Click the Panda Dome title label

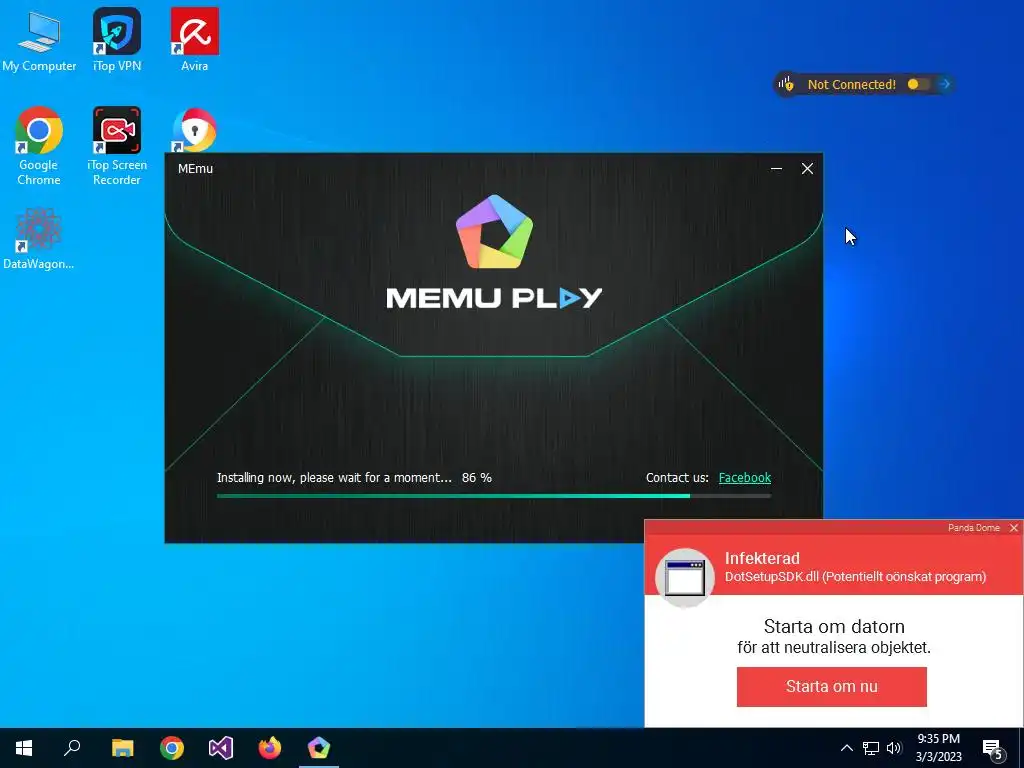[974, 528]
